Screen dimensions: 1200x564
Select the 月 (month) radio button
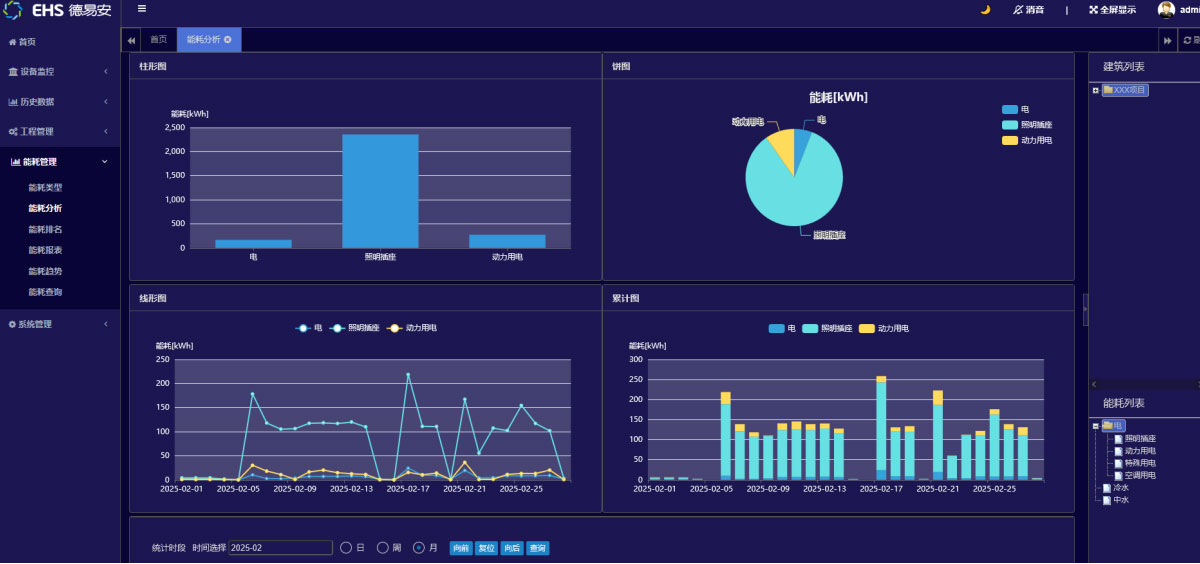tap(419, 548)
